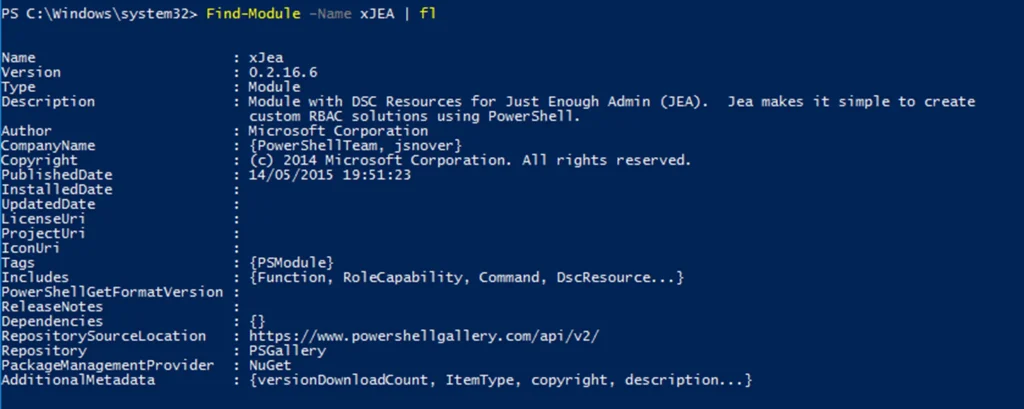Click the version number 0.2.16.6
The image size is (1024, 409).
(x=282, y=73)
